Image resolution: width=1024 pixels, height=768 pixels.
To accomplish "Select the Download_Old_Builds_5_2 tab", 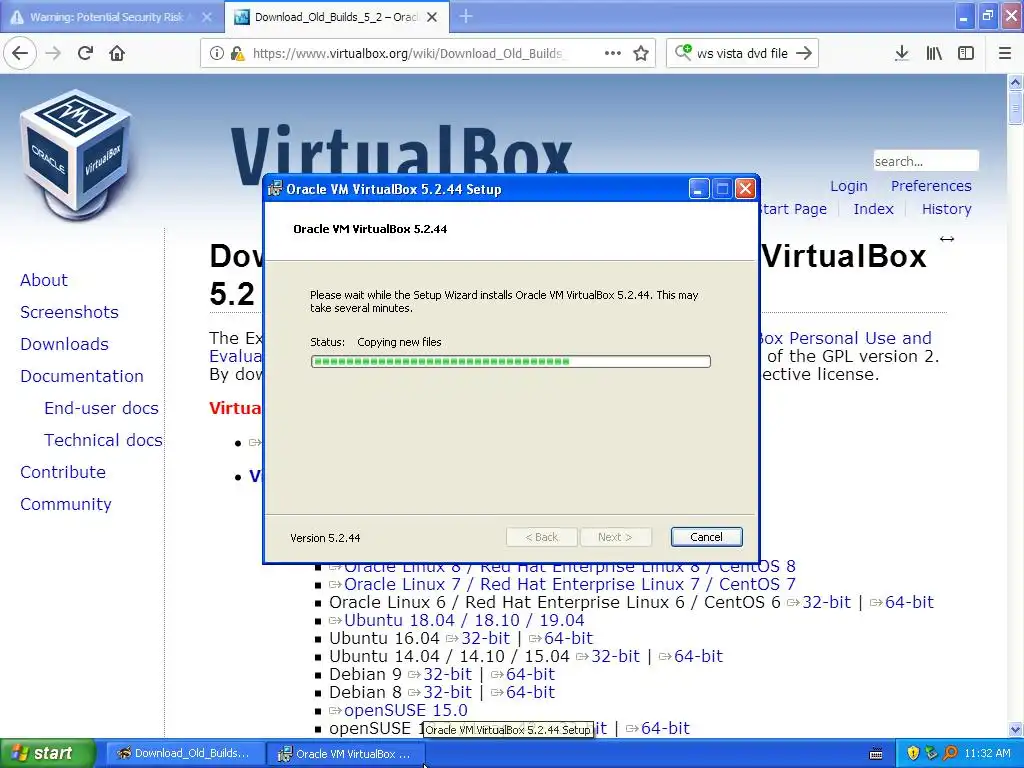I will (x=336, y=17).
